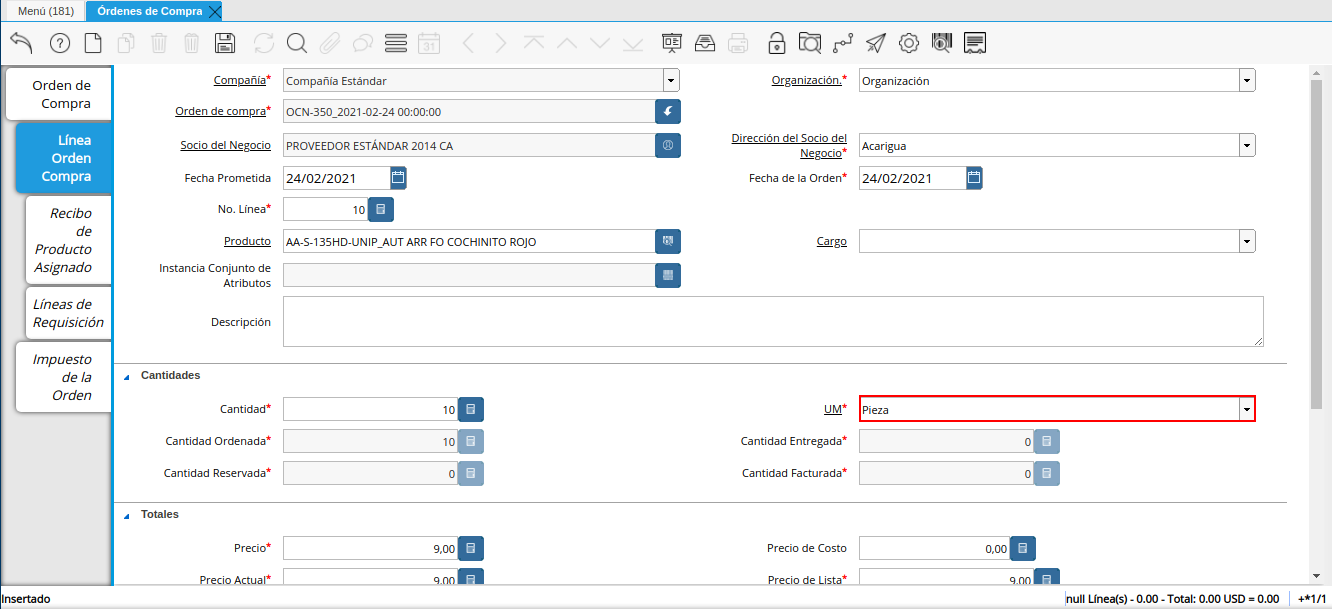The image size is (1332, 609).
Task: Open calendar picker for Fecha Prometida
Action: pyautogui.click(x=398, y=178)
